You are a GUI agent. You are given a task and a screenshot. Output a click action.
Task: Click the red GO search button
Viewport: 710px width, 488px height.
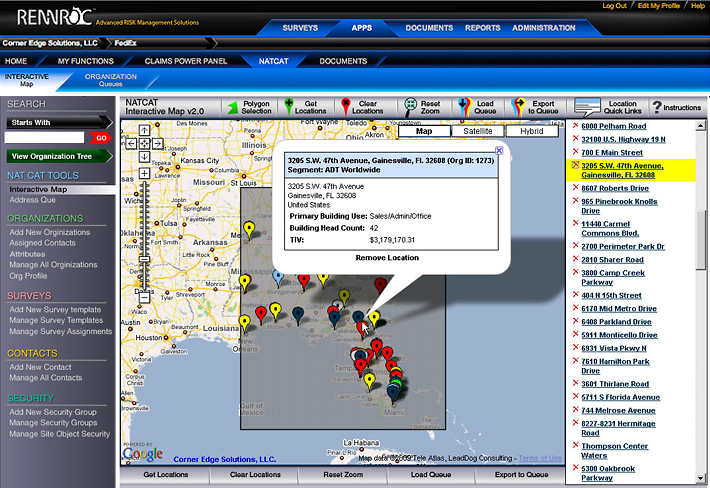pos(101,138)
